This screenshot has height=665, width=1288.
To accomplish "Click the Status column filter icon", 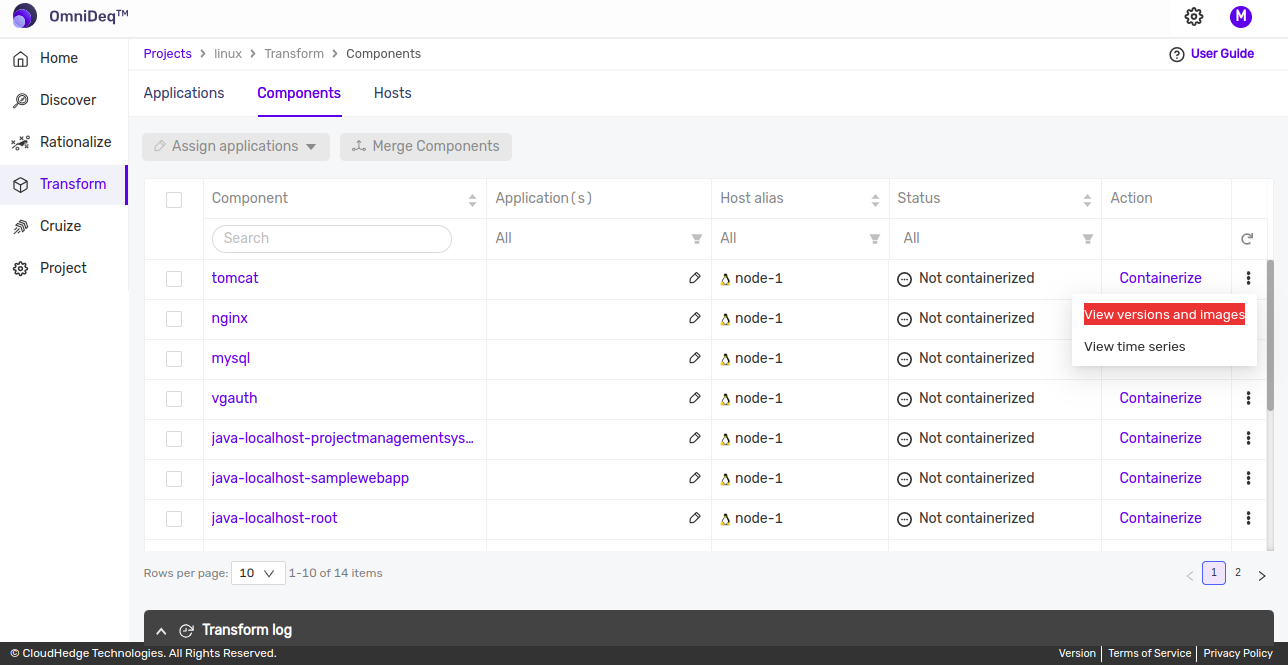I will coord(1087,239).
